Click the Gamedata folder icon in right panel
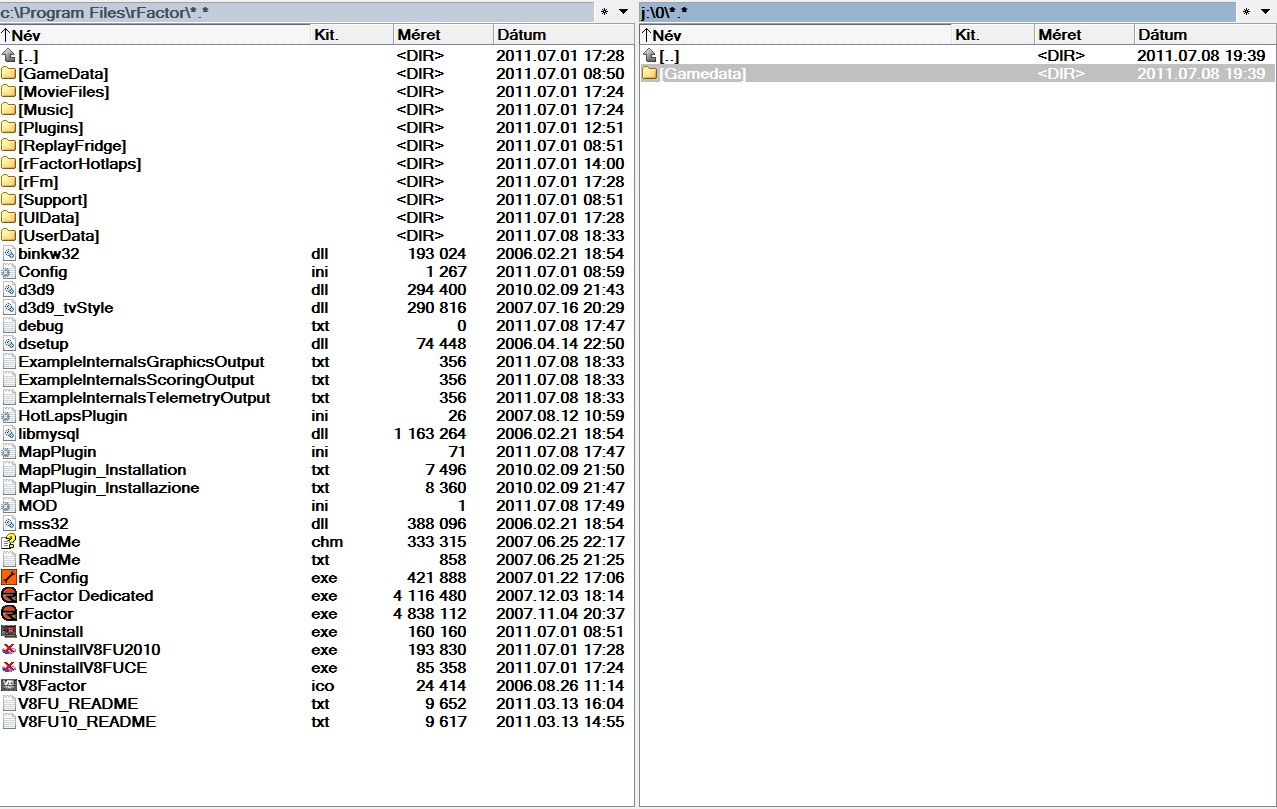 pyautogui.click(x=649, y=74)
